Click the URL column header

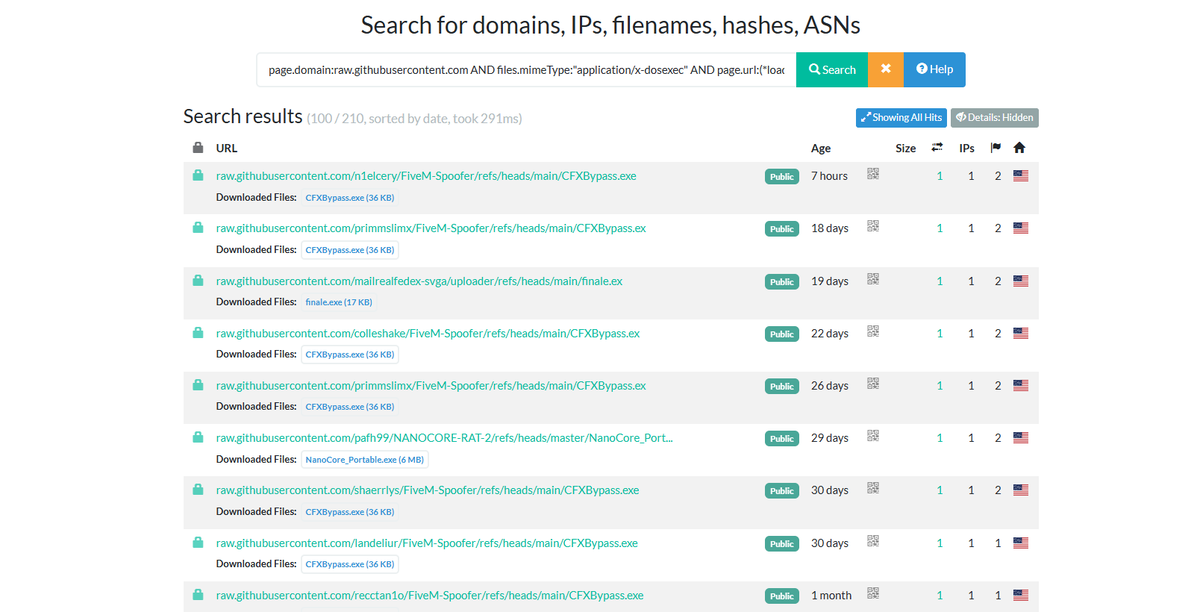point(227,148)
